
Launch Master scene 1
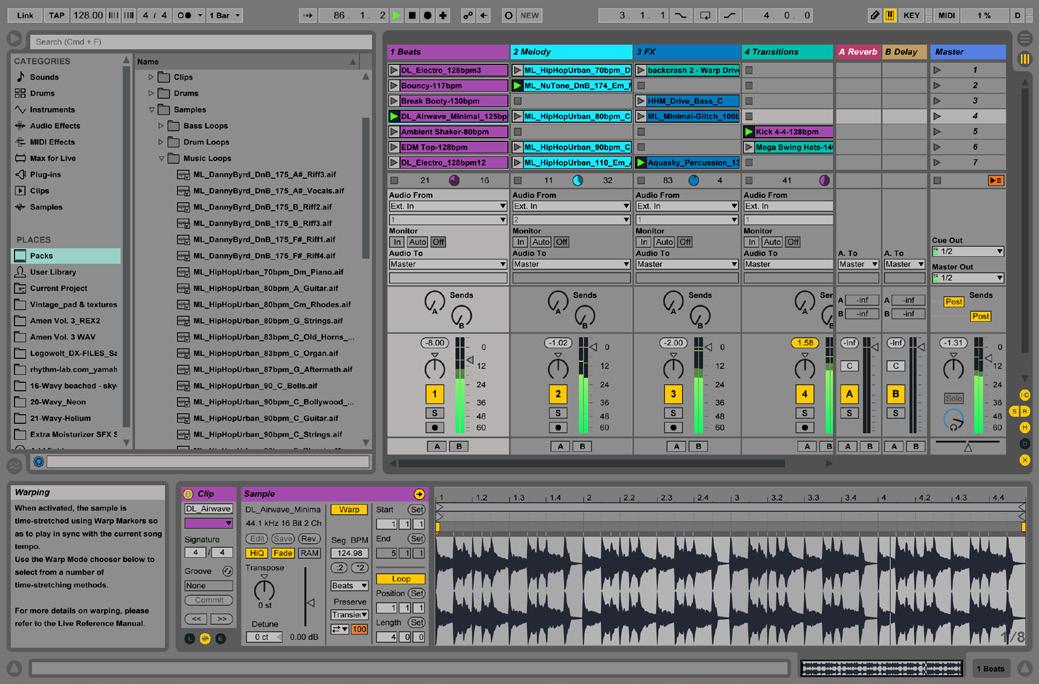[937, 71]
